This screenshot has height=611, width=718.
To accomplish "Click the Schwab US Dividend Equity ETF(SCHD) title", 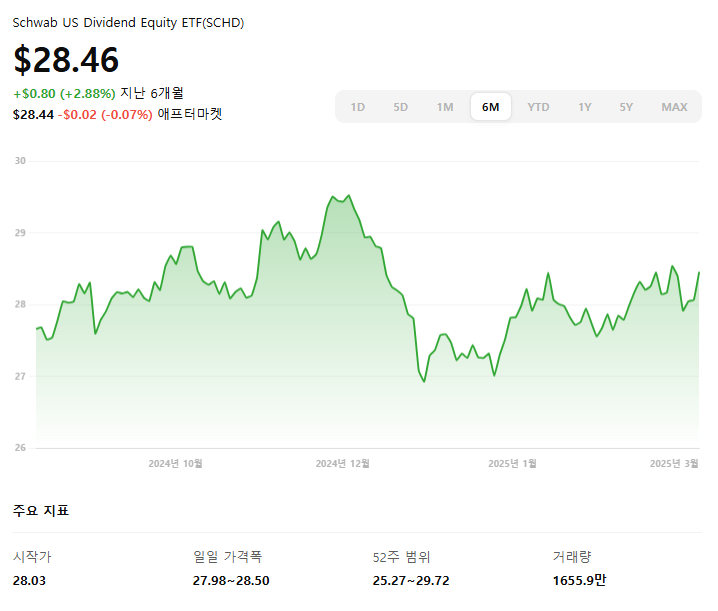I will 128,22.
